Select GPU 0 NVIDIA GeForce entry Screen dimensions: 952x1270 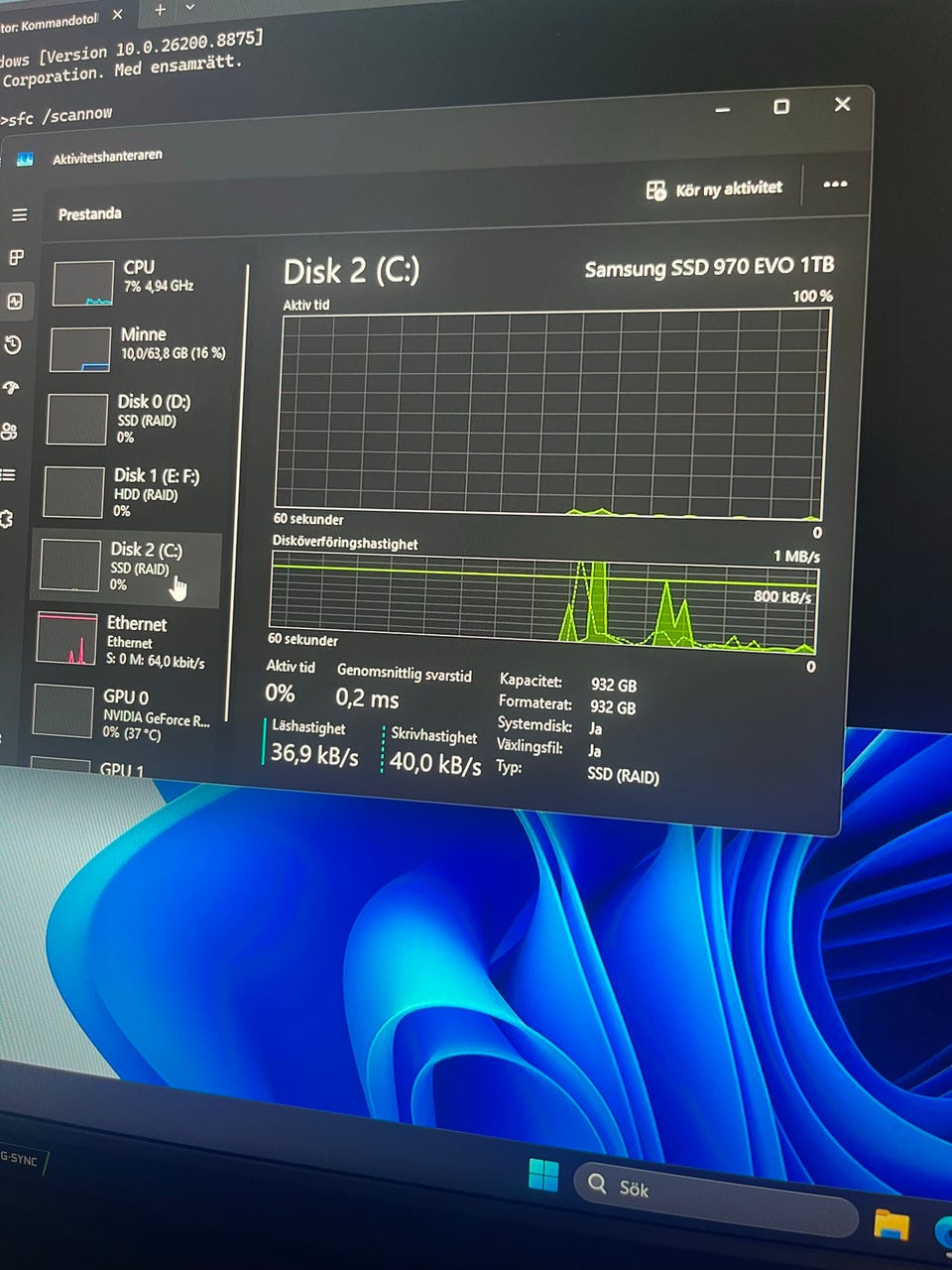tap(123, 712)
